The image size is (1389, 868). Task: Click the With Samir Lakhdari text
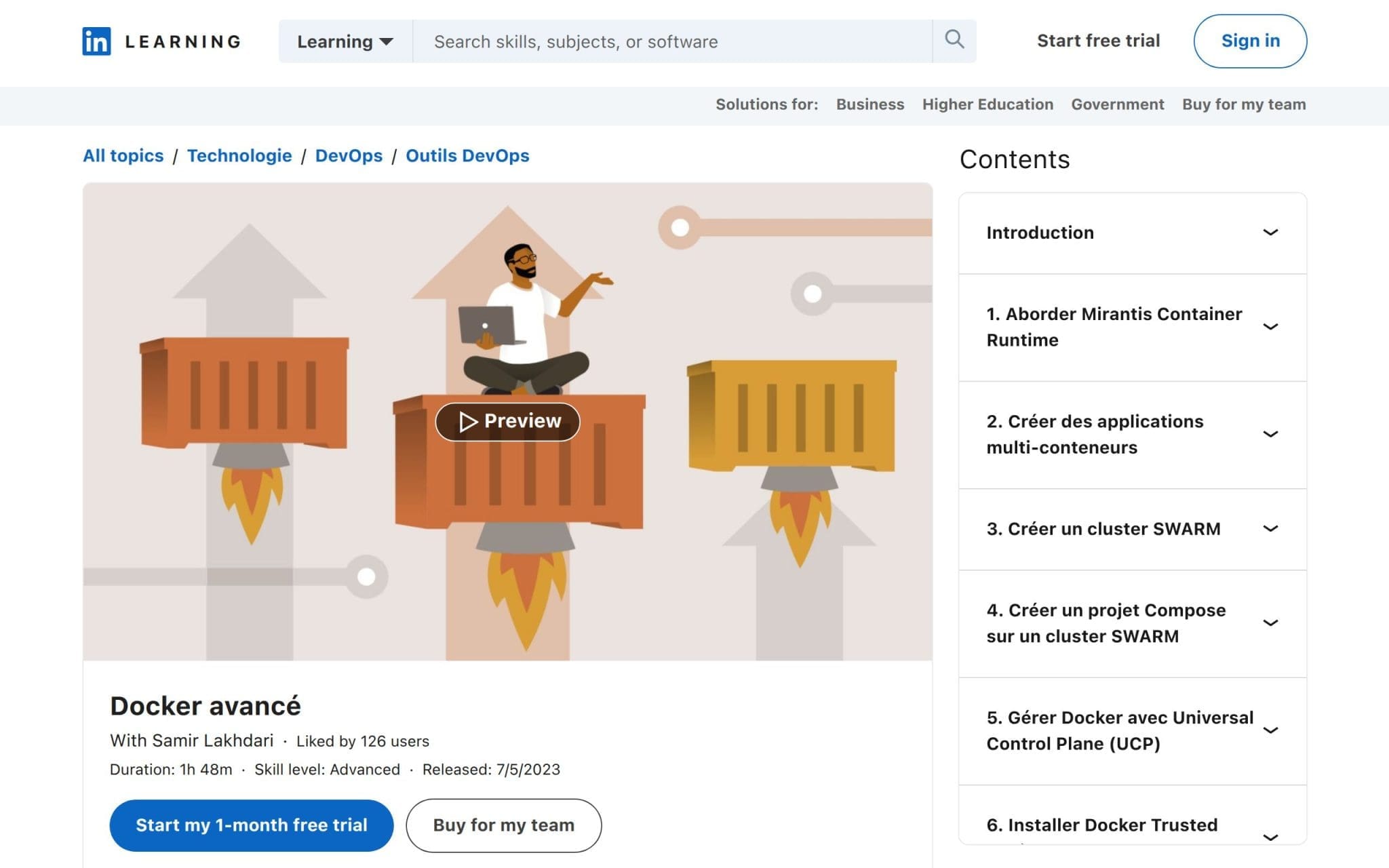(x=192, y=741)
